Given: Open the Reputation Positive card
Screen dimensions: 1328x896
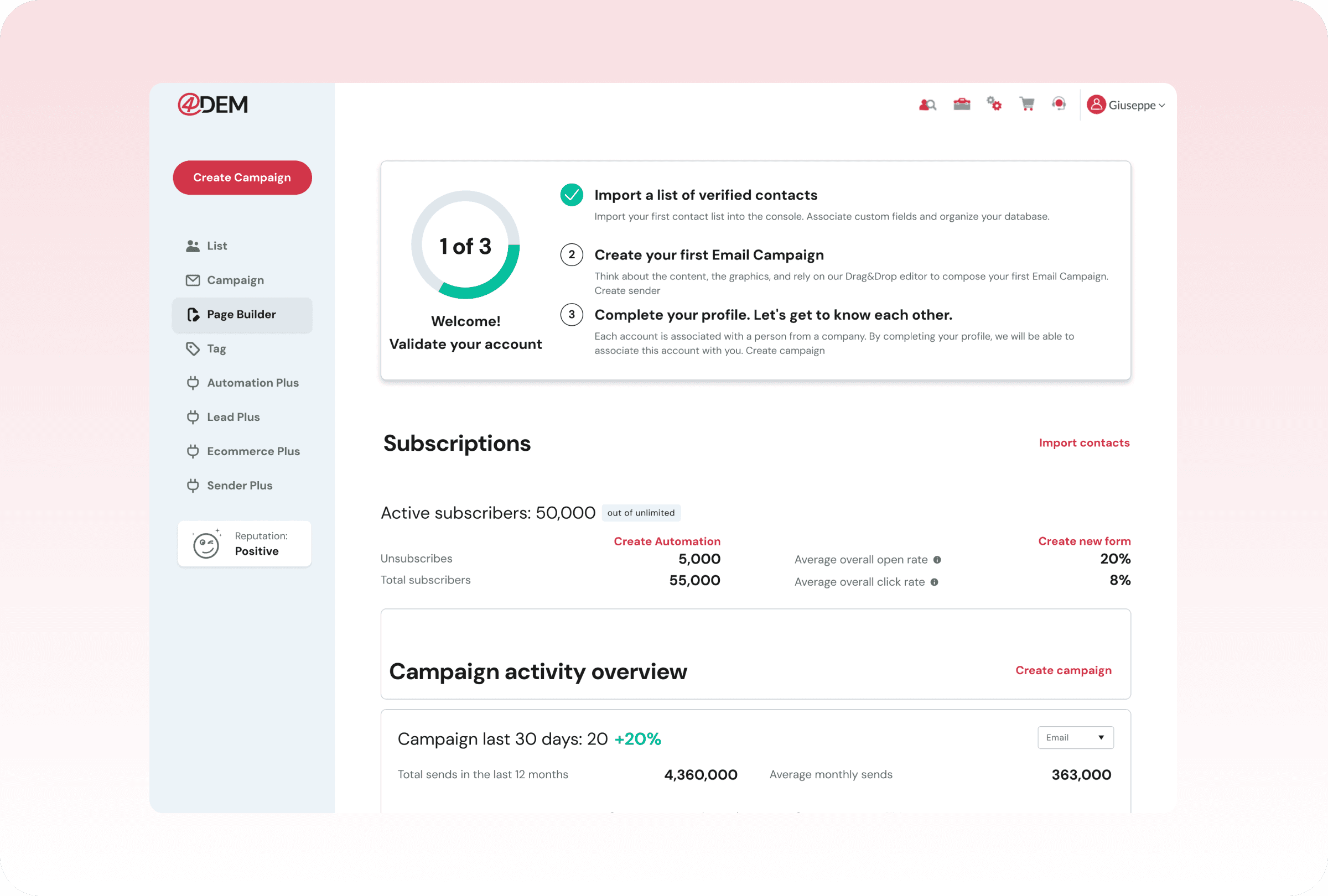Looking at the screenshot, I should click(x=245, y=544).
